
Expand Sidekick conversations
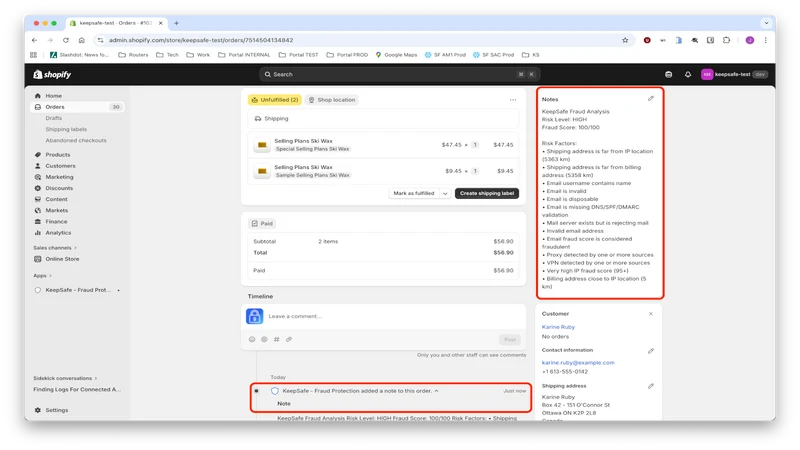click(65, 378)
